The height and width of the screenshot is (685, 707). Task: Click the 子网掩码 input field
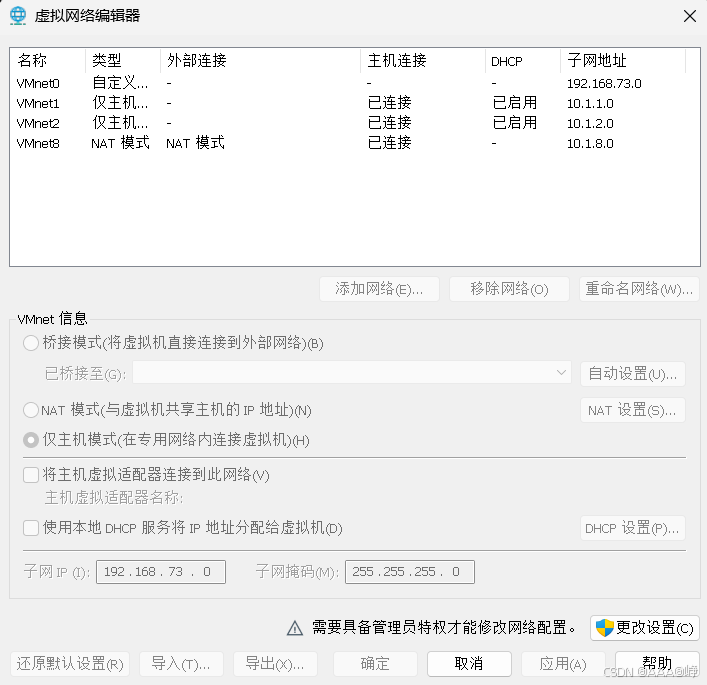[x=410, y=572]
